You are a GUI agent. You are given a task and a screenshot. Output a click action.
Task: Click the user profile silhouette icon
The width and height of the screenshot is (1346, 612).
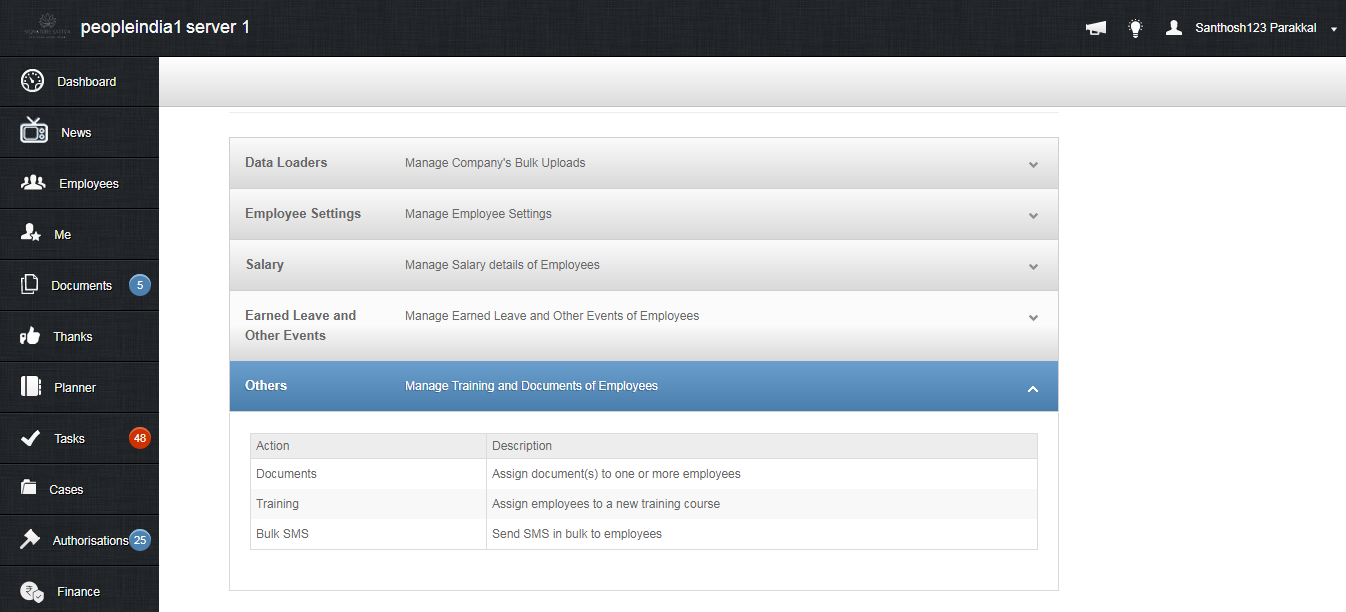click(1174, 28)
